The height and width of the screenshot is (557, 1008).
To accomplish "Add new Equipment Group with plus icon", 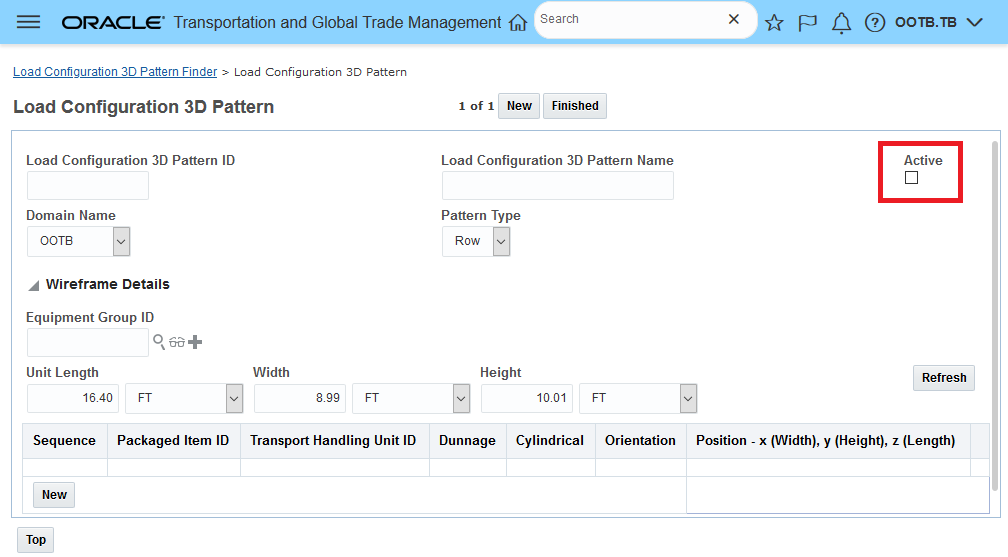I will [195, 342].
